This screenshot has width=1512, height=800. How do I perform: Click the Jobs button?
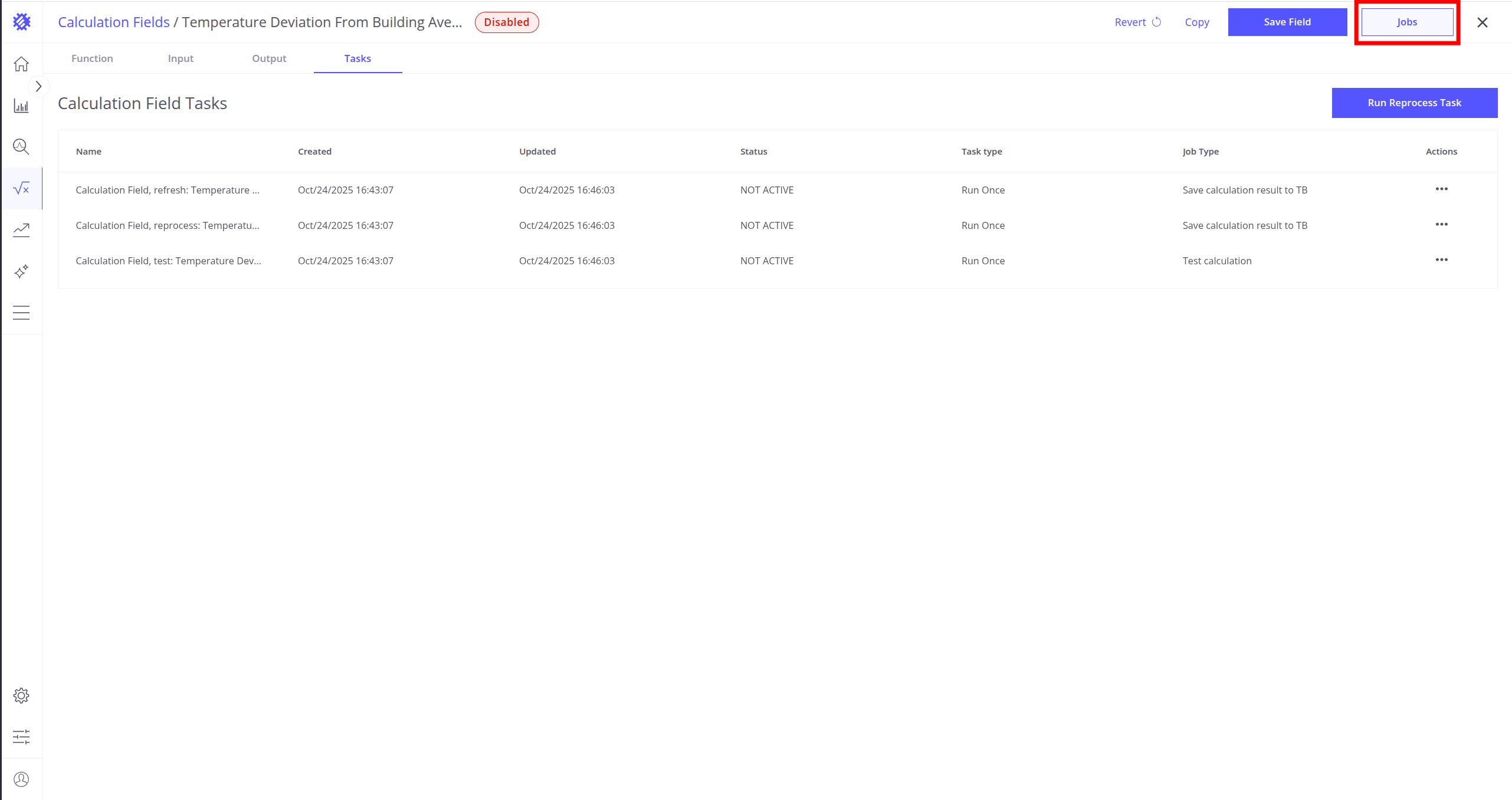point(1407,22)
